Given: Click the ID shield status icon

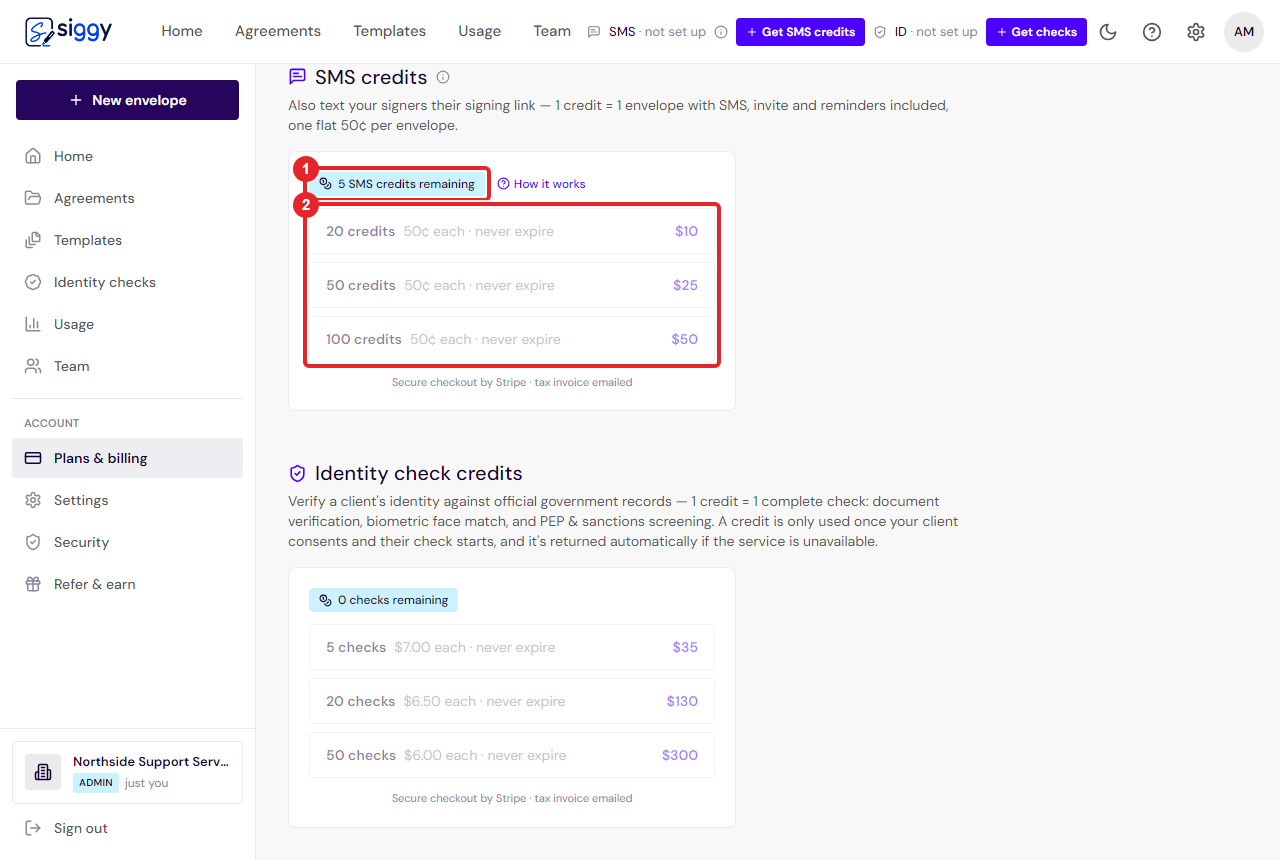Looking at the screenshot, I should [x=880, y=32].
